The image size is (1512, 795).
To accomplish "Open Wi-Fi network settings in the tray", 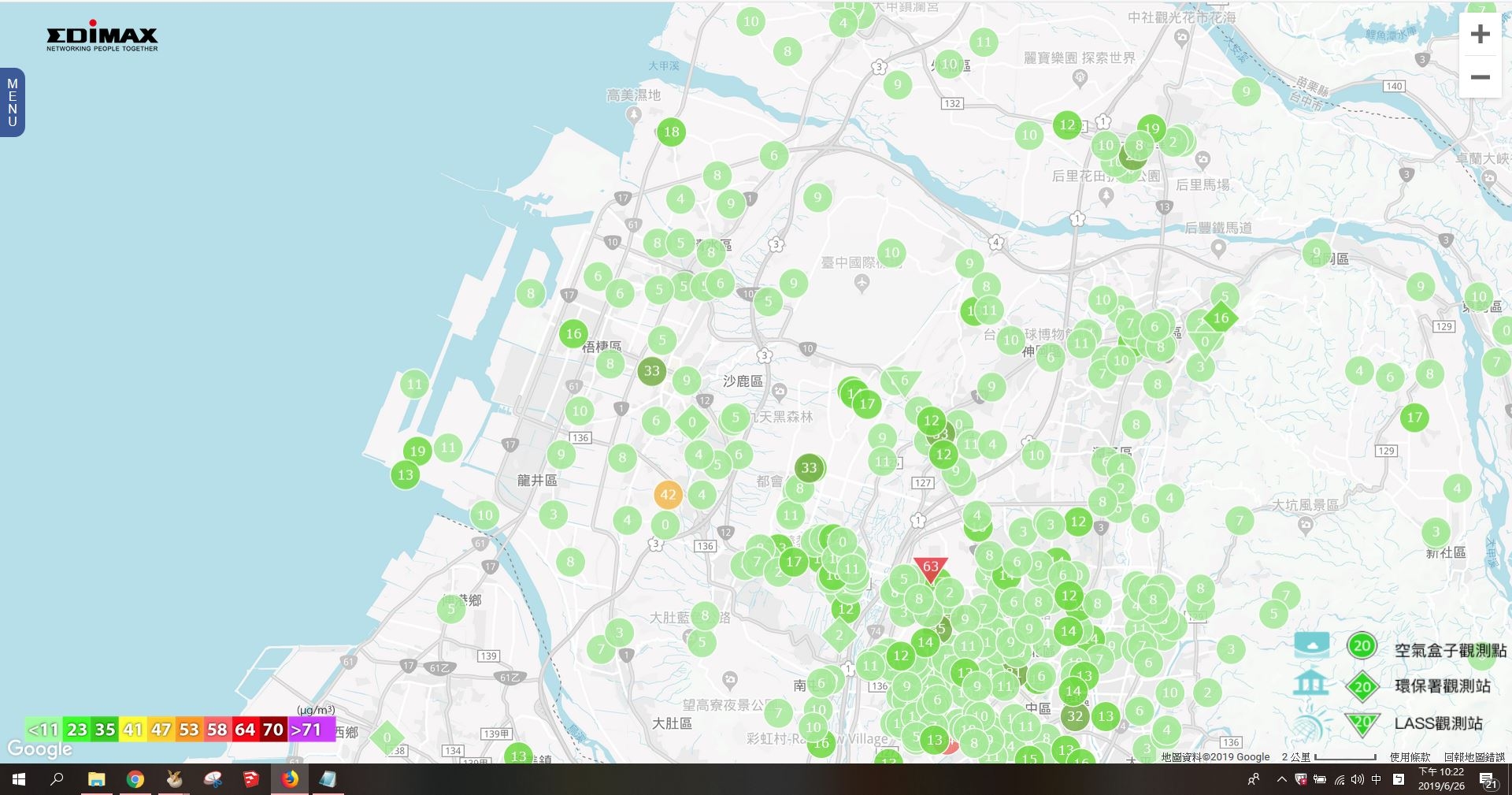I will pyautogui.click(x=1339, y=779).
